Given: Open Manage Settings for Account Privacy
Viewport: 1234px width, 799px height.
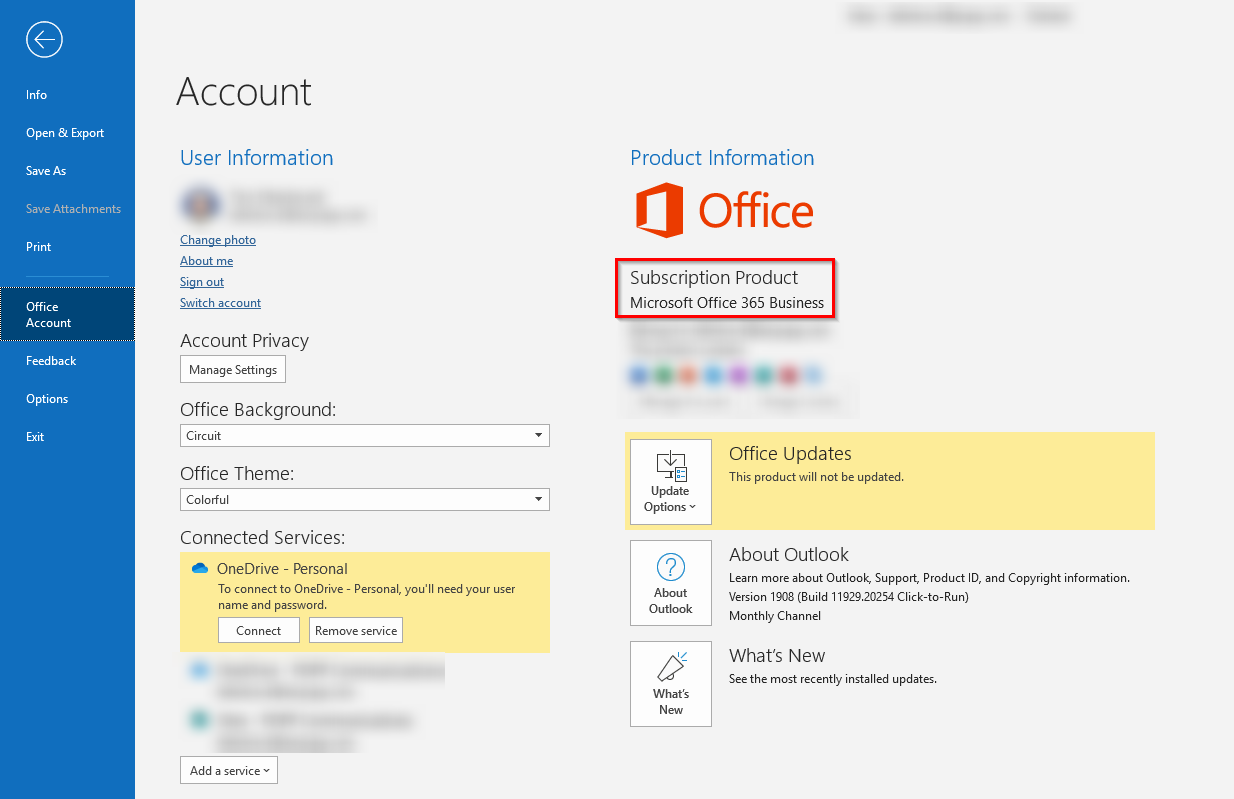Looking at the screenshot, I should 232,369.
